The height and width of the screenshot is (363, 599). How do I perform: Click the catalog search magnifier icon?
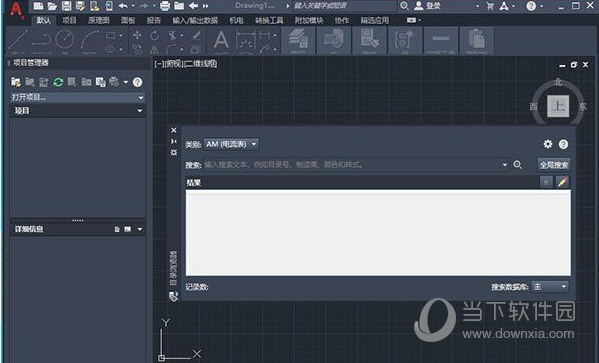[x=518, y=165]
